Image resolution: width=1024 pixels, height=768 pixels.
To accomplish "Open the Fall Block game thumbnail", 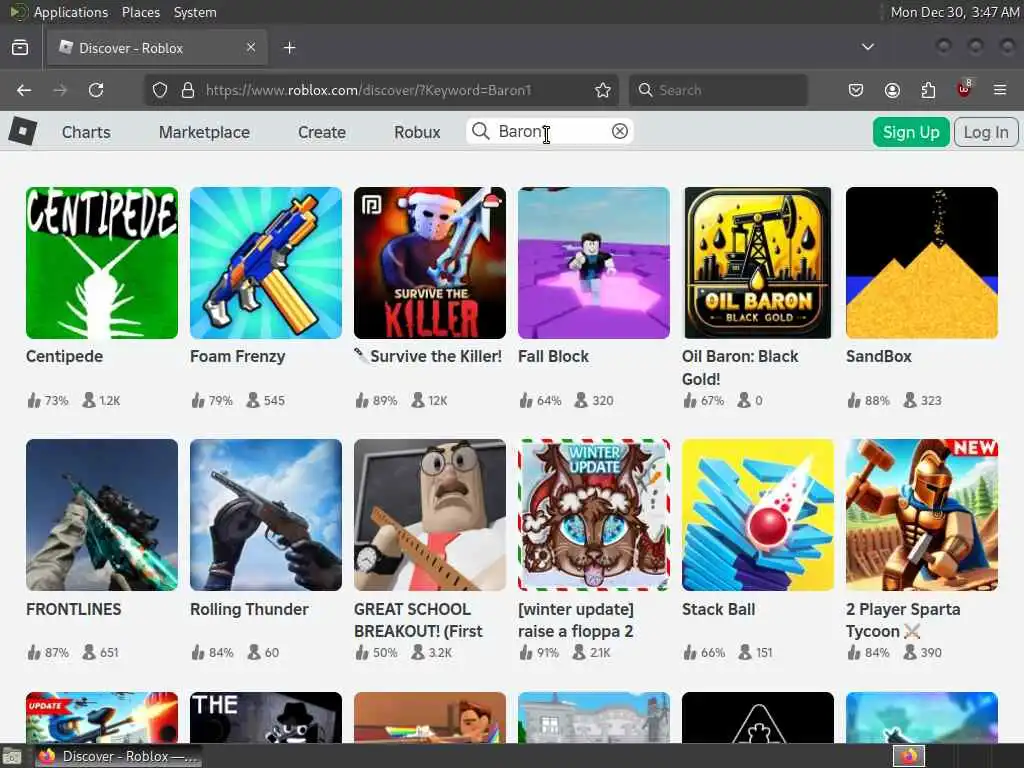I will click(594, 263).
